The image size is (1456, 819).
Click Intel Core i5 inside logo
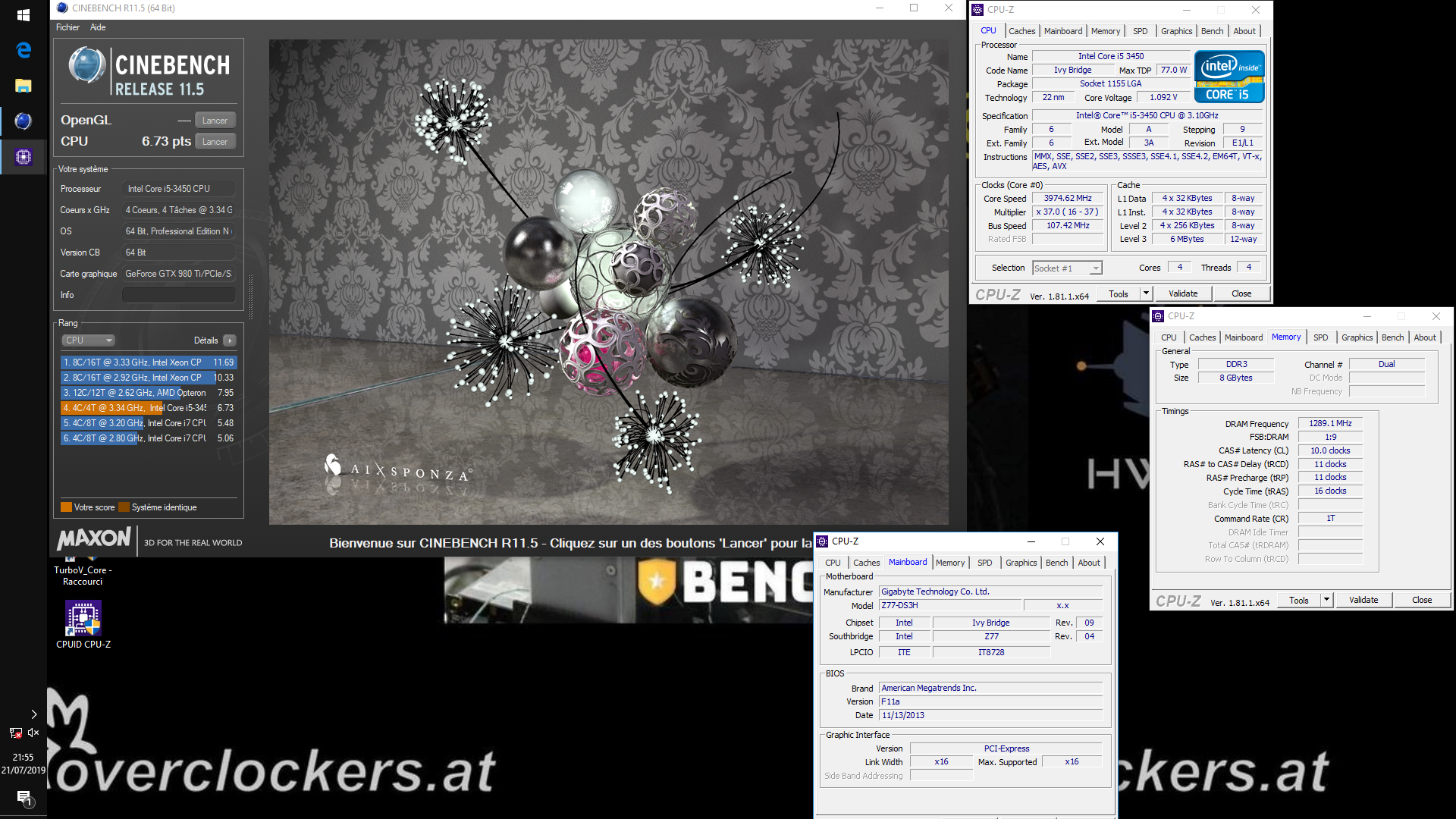point(1228,77)
